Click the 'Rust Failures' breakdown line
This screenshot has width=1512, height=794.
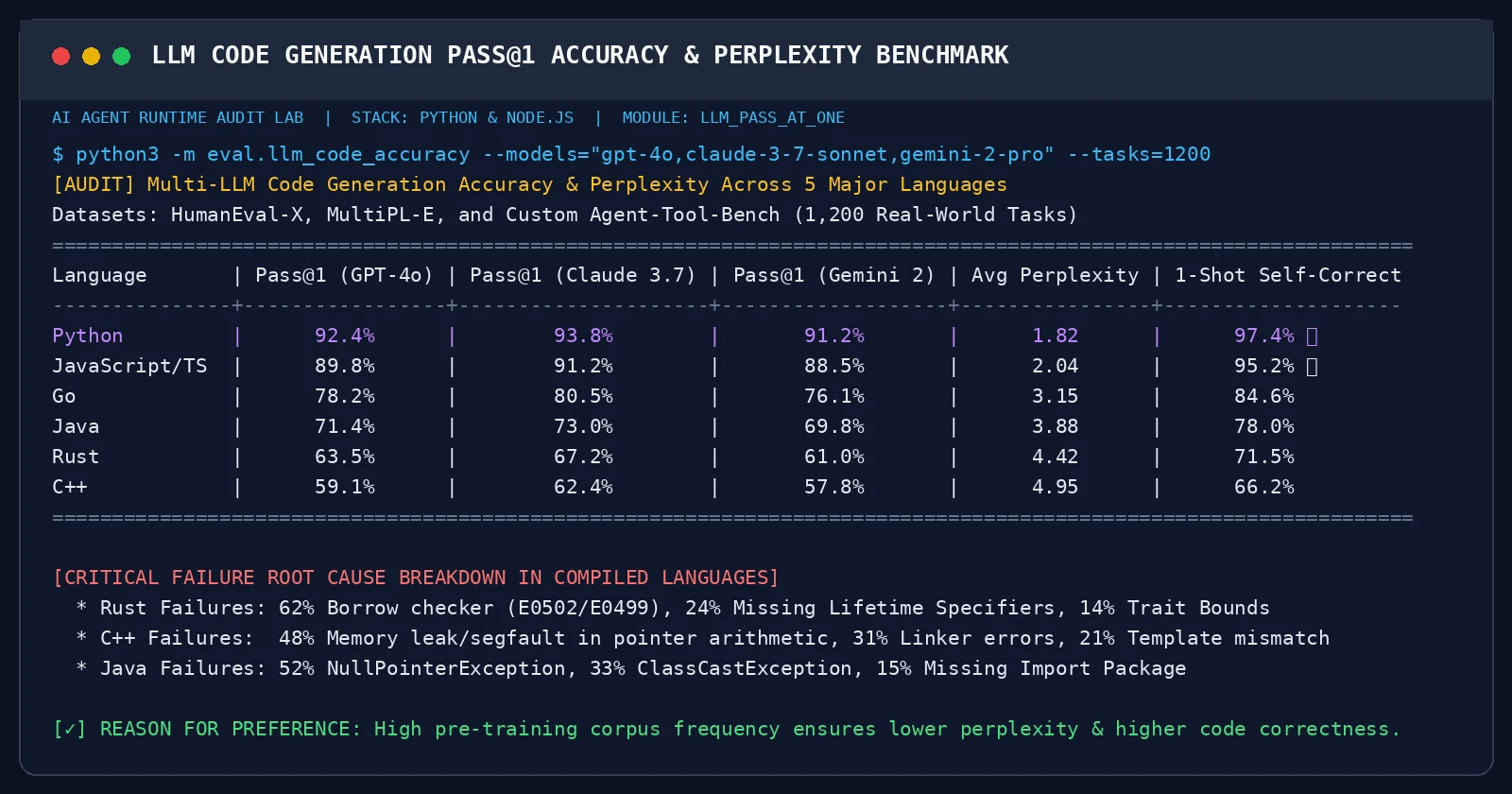click(x=673, y=608)
